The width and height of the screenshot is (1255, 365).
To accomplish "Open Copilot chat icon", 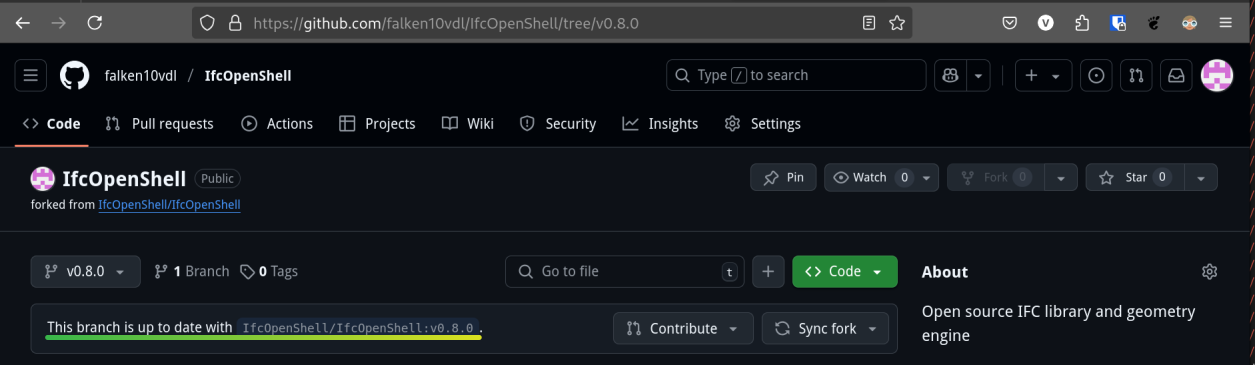I will tap(950, 75).
